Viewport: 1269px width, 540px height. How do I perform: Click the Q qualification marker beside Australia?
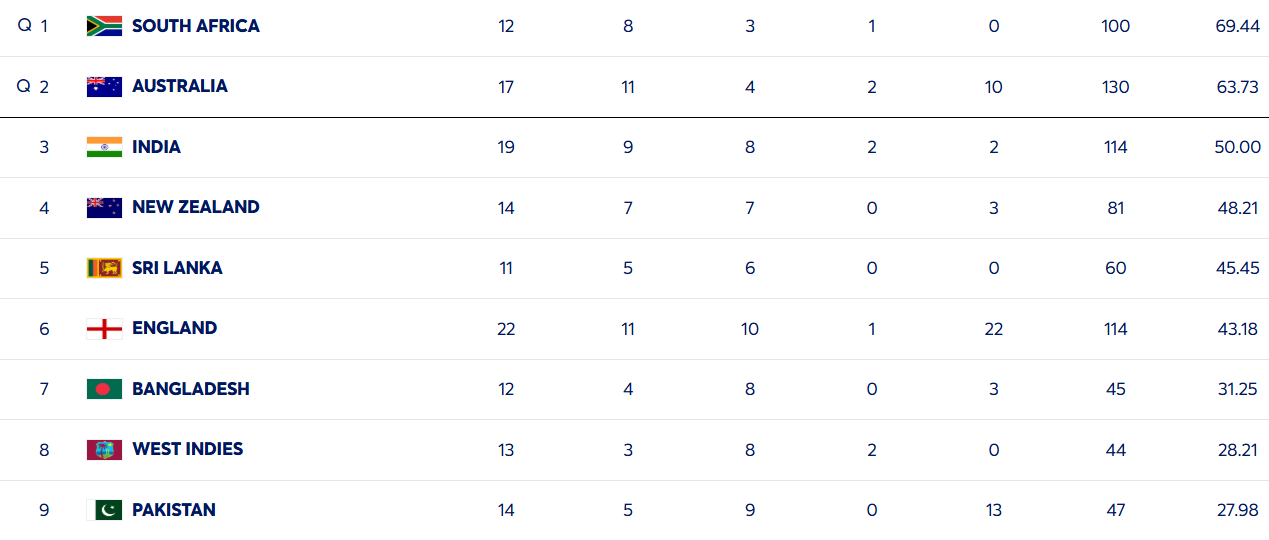click(23, 86)
